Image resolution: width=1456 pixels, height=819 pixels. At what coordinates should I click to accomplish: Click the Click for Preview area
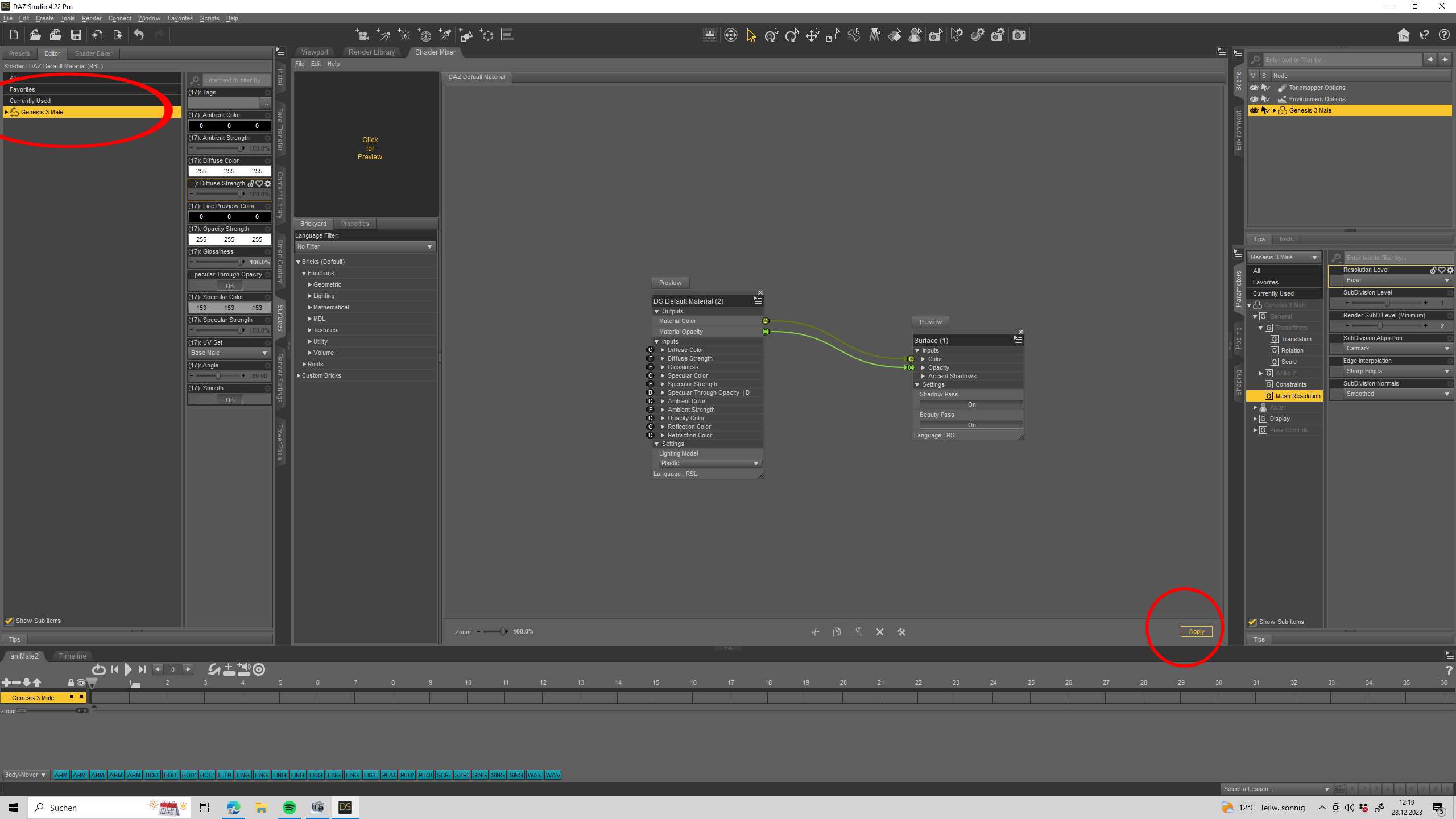click(x=370, y=148)
